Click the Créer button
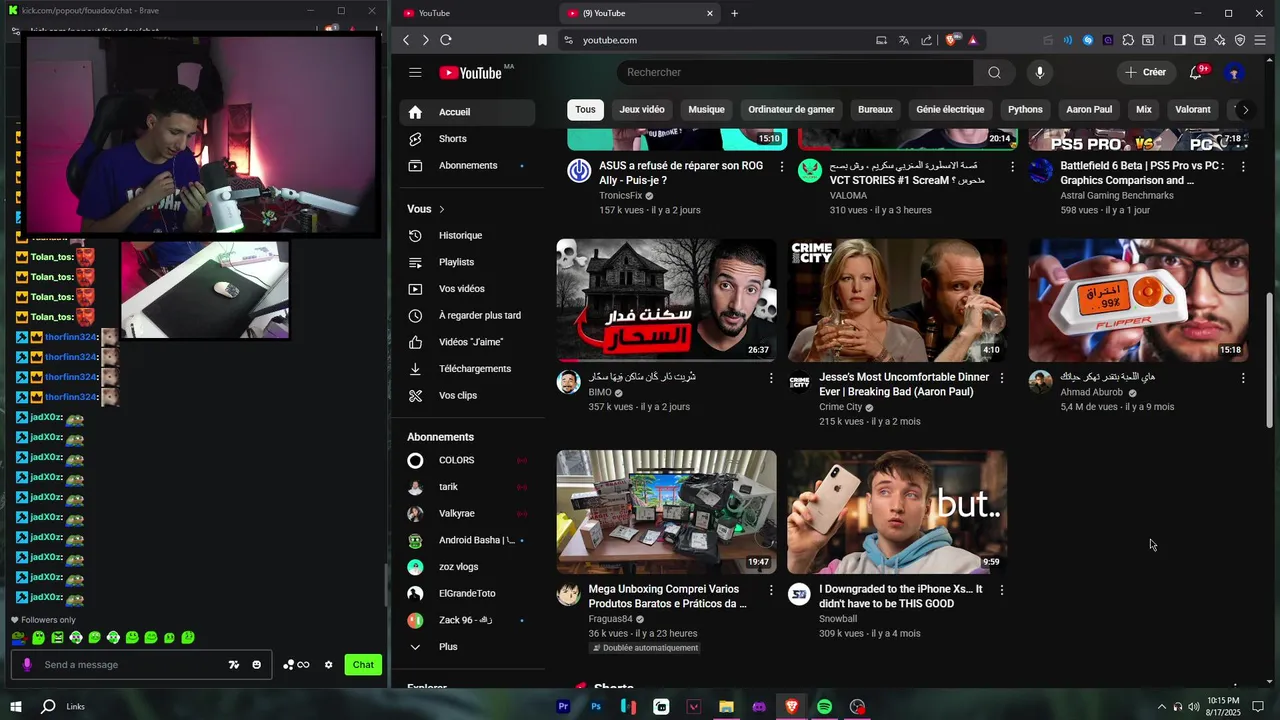The width and height of the screenshot is (1280, 720). click(1145, 72)
